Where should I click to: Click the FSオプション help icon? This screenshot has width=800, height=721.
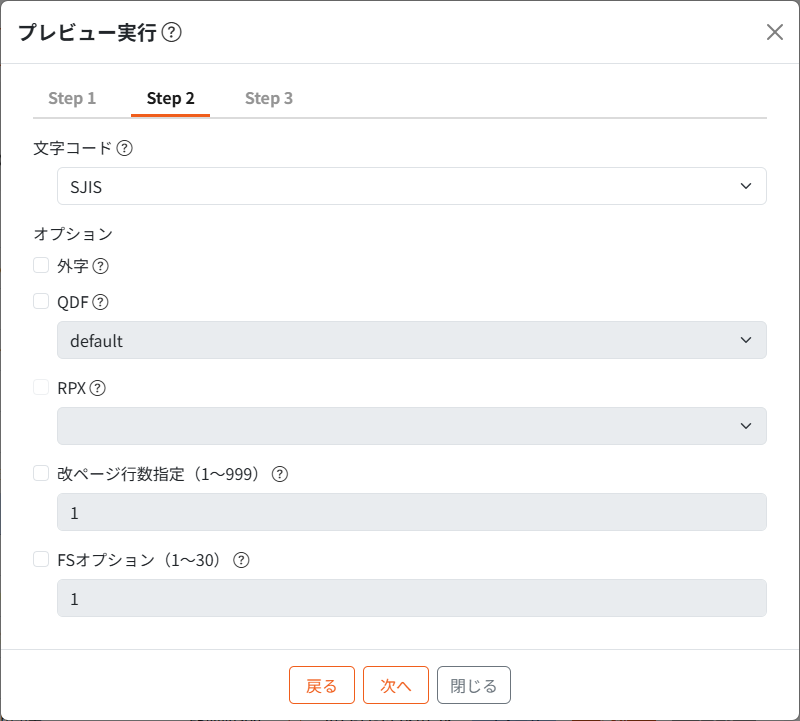pos(240,559)
